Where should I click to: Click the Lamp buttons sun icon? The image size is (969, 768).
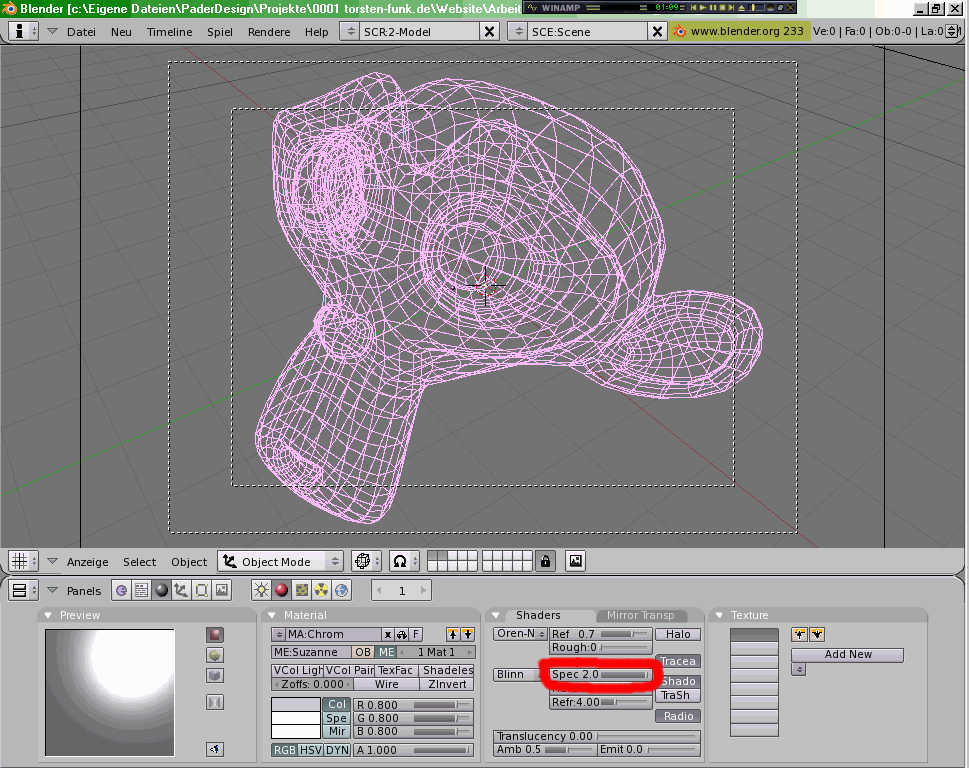tap(261, 591)
